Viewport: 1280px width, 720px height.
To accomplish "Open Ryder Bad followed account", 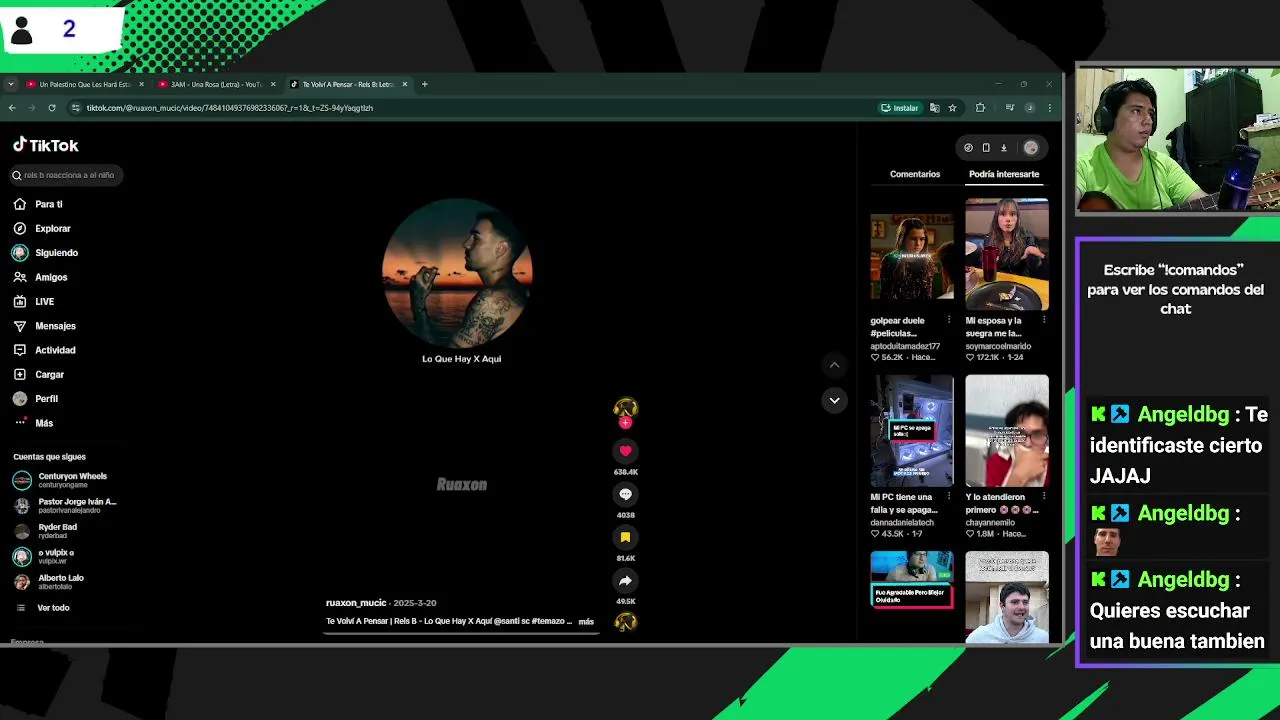I will coord(45,531).
